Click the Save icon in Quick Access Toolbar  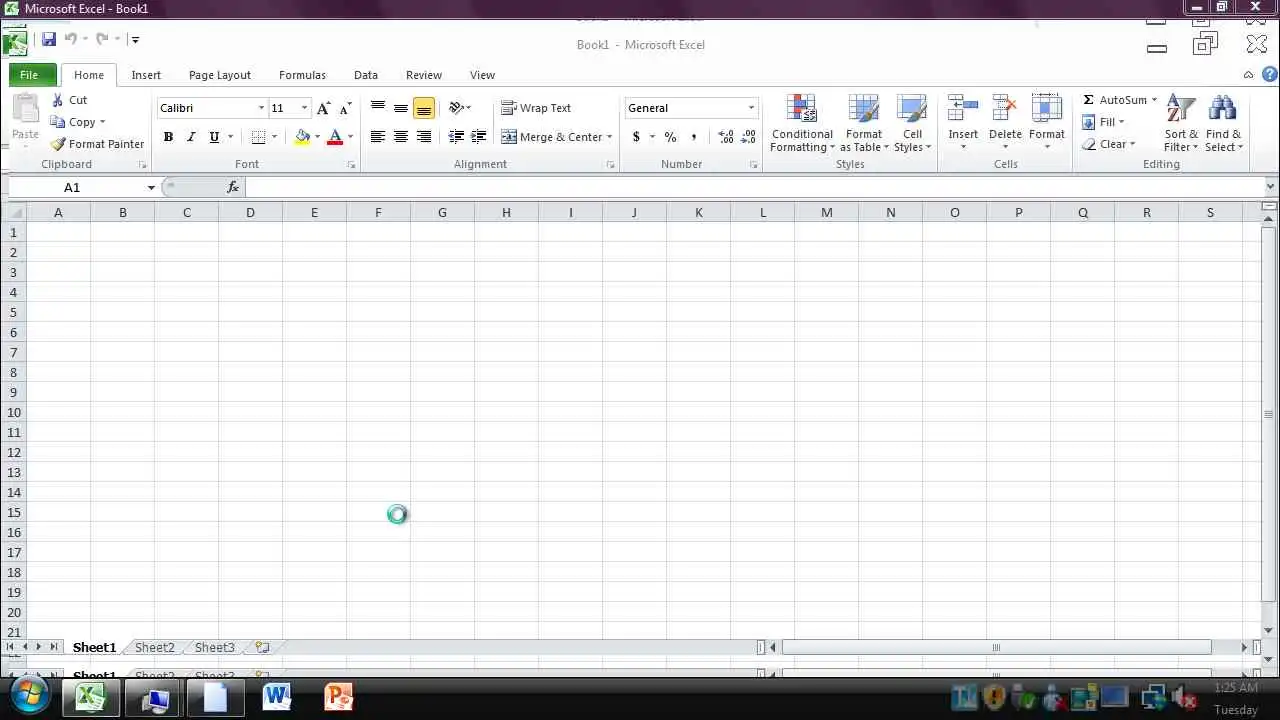tap(49, 39)
